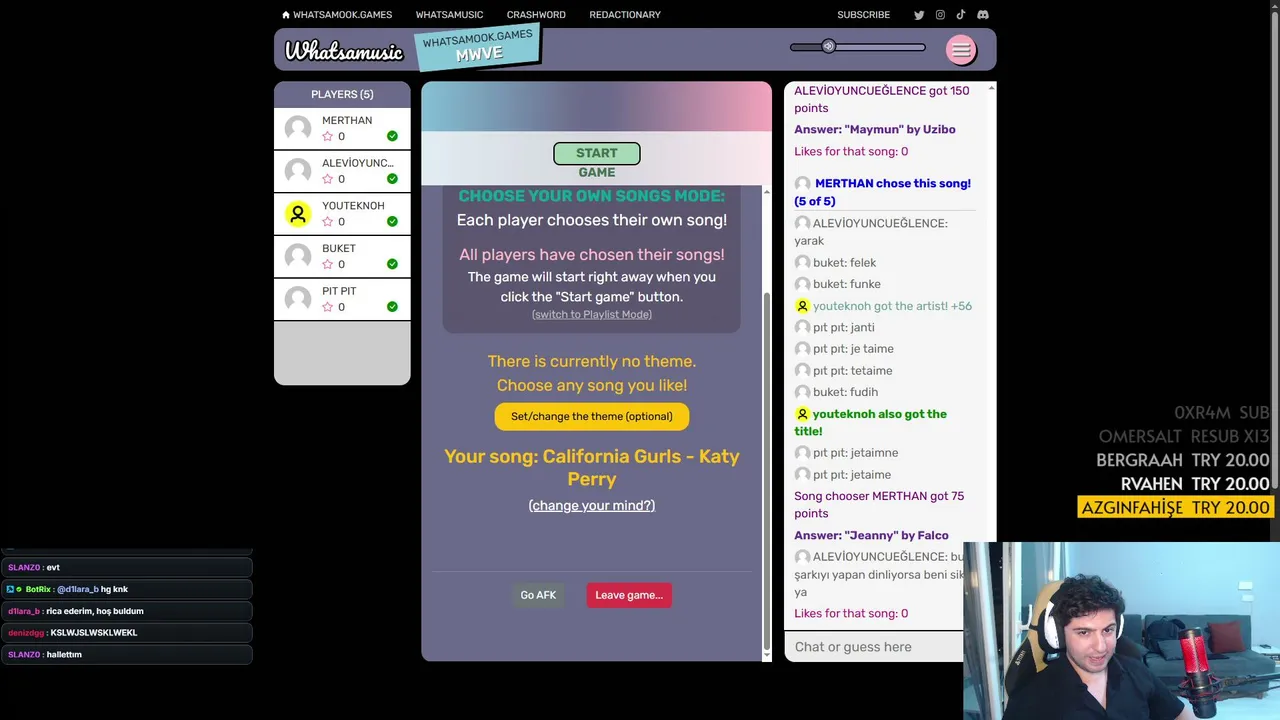Click the player name BUKET

339,248
